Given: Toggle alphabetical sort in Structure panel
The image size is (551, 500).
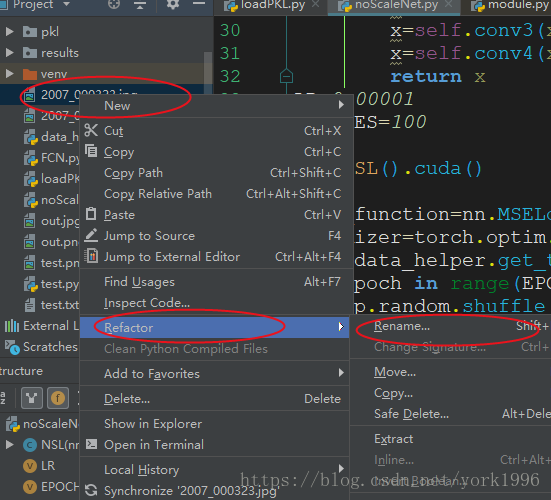Looking at the screenshot, I should tap(3, 398).
